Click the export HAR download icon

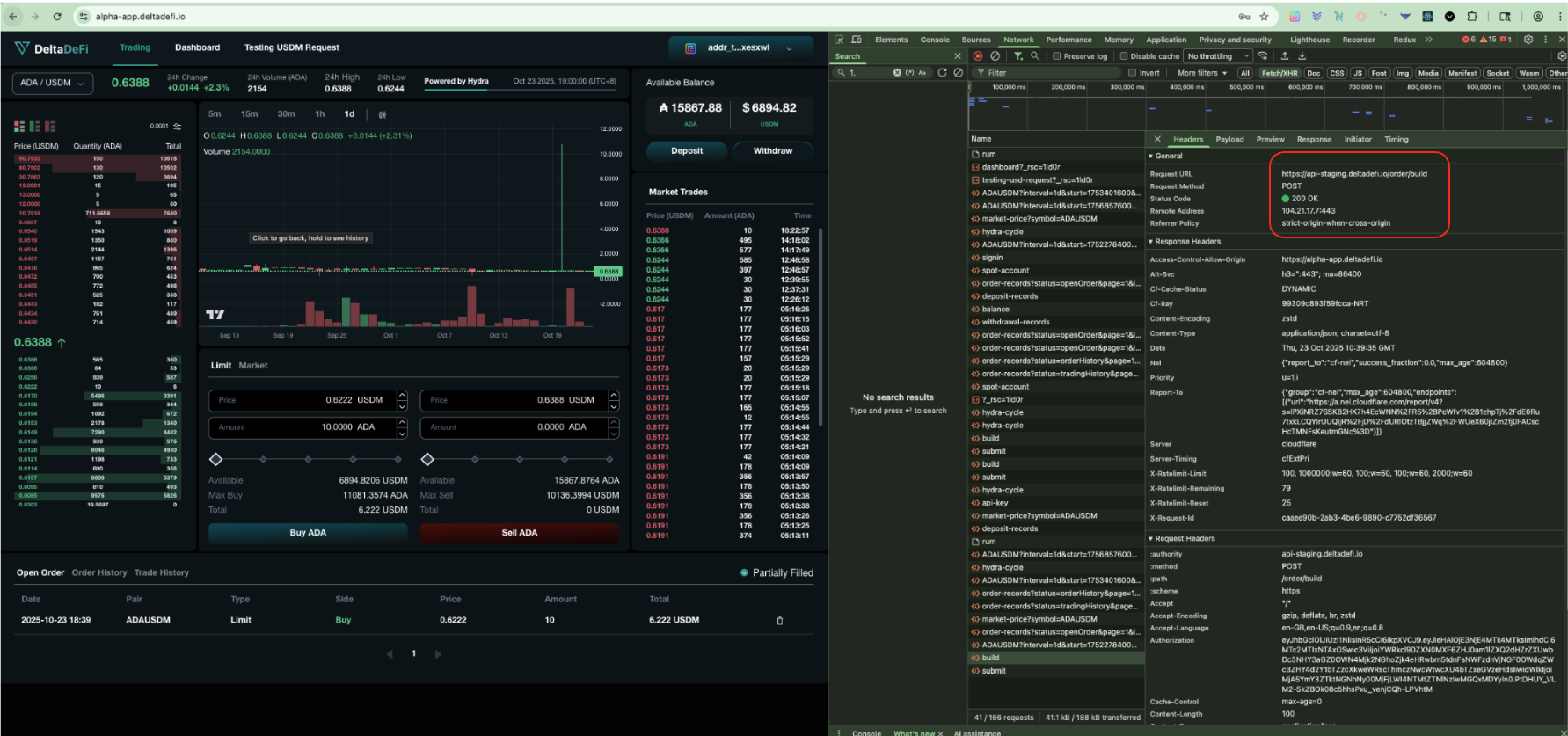click(x=1302, y=56)
